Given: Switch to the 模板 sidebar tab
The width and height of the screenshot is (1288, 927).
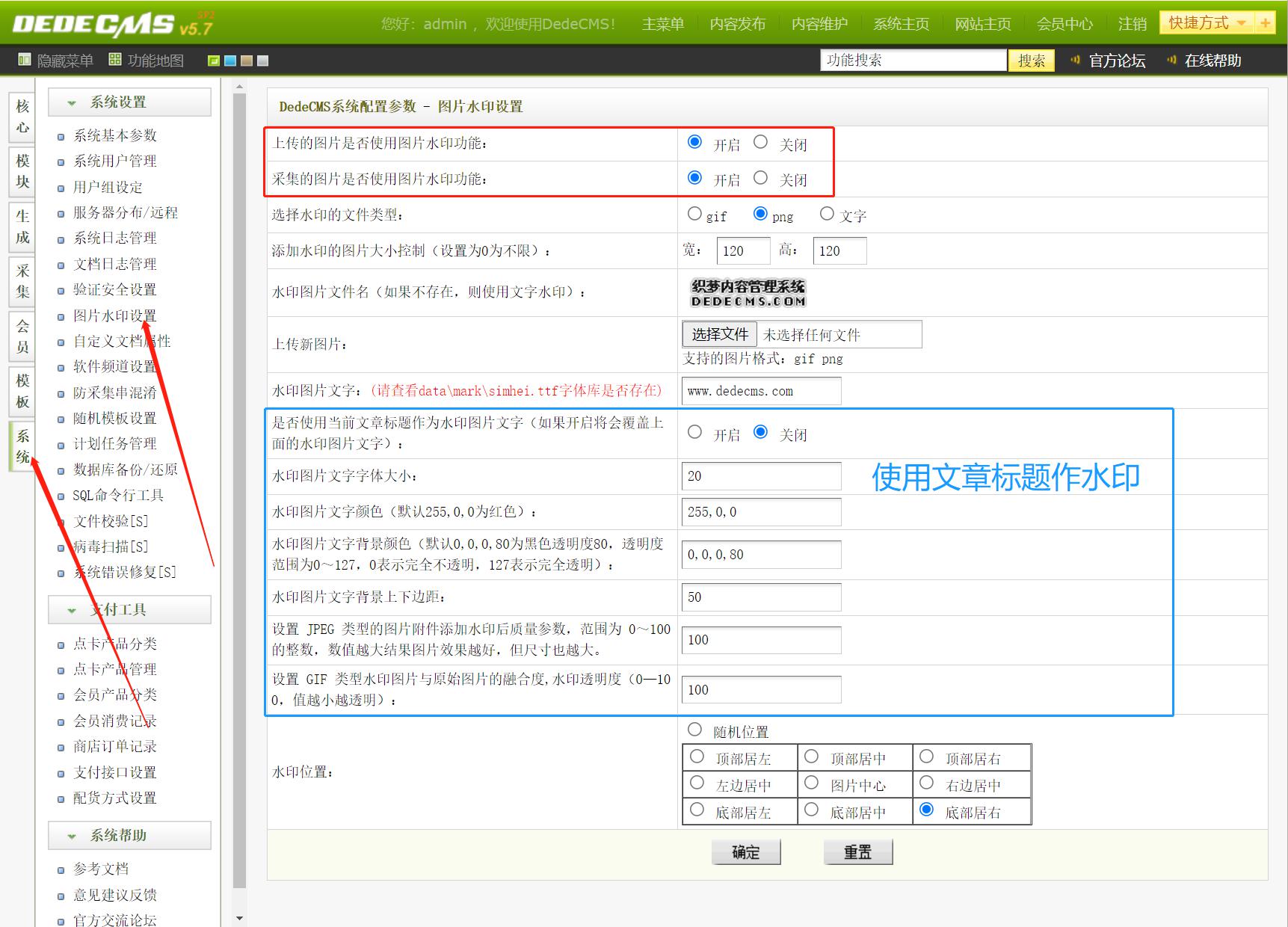Looking at the screenshot, I should [22, 391].
